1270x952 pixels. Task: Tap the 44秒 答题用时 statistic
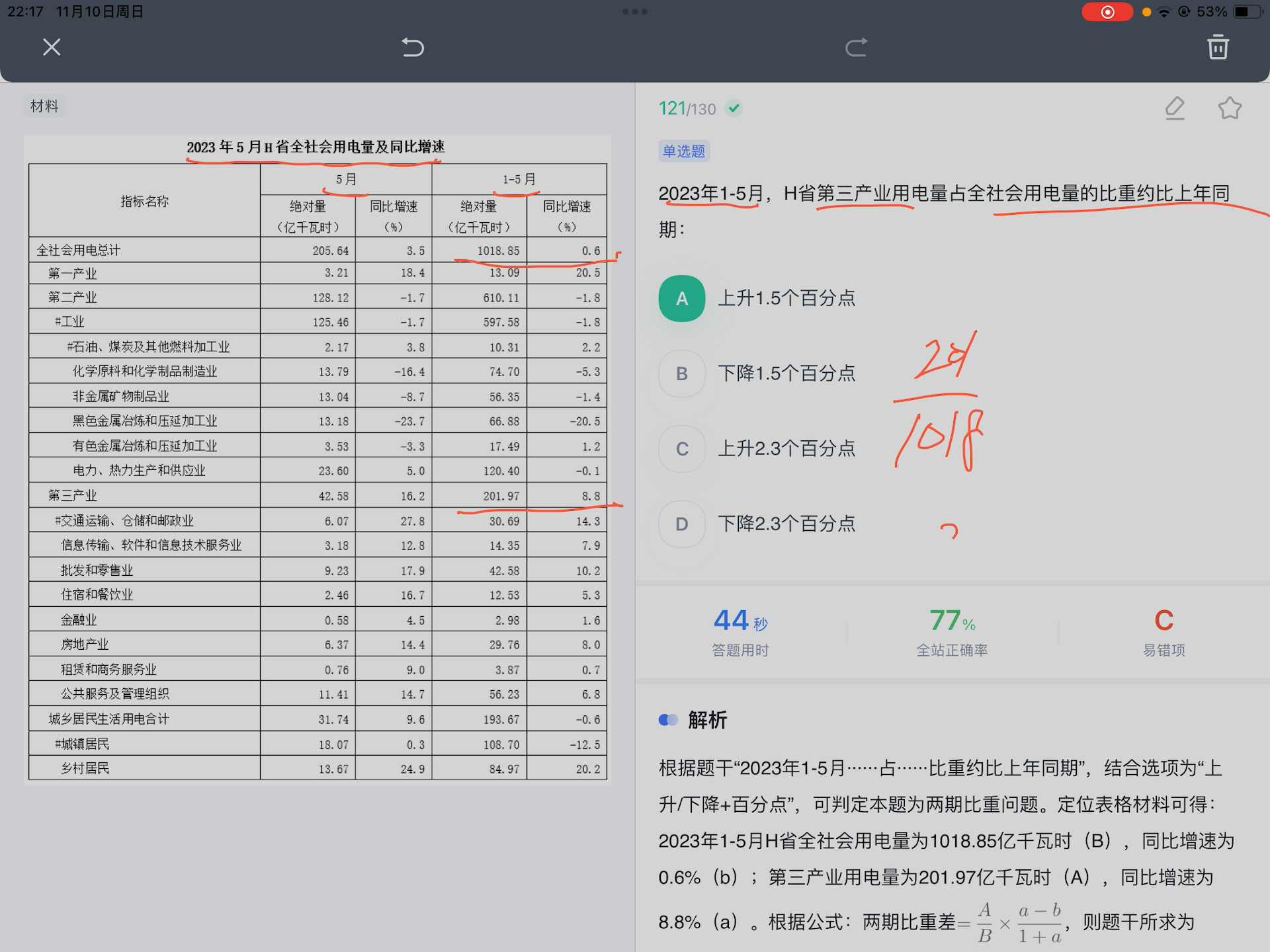(740, 632)
